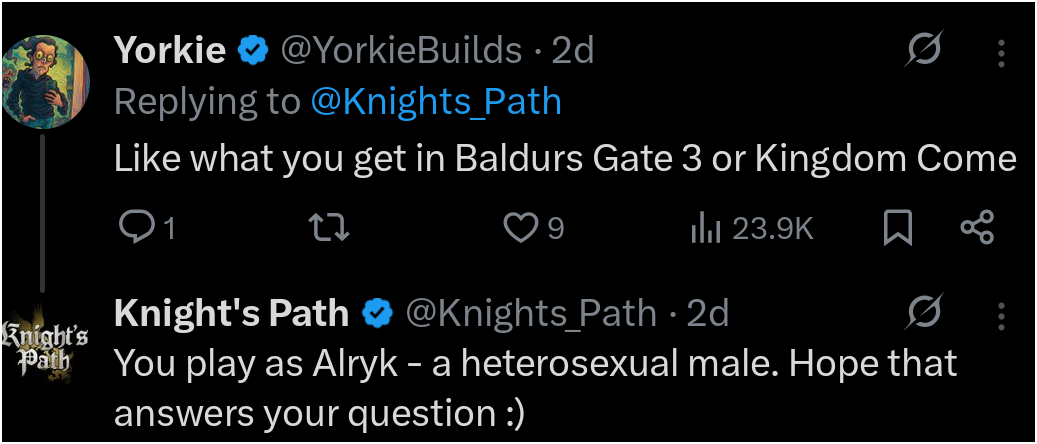Open more options on Yorkie's tweet

point(1002,52)
